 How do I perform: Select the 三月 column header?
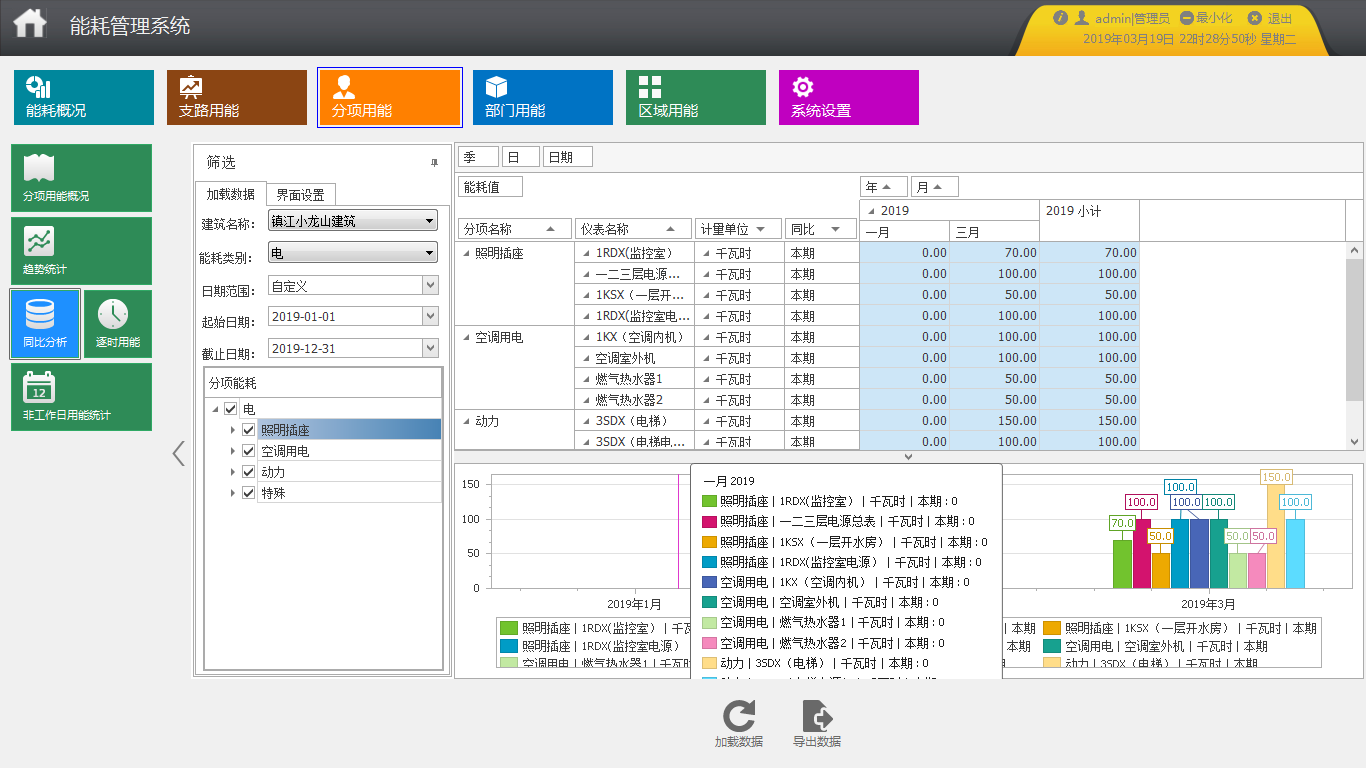(994, 231)
